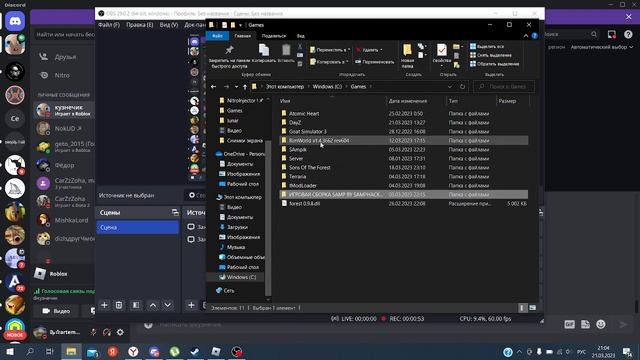640x360 pixels.
Task: Select the 'Сцена' scene in OBS
Action: (x=138, y=227)
